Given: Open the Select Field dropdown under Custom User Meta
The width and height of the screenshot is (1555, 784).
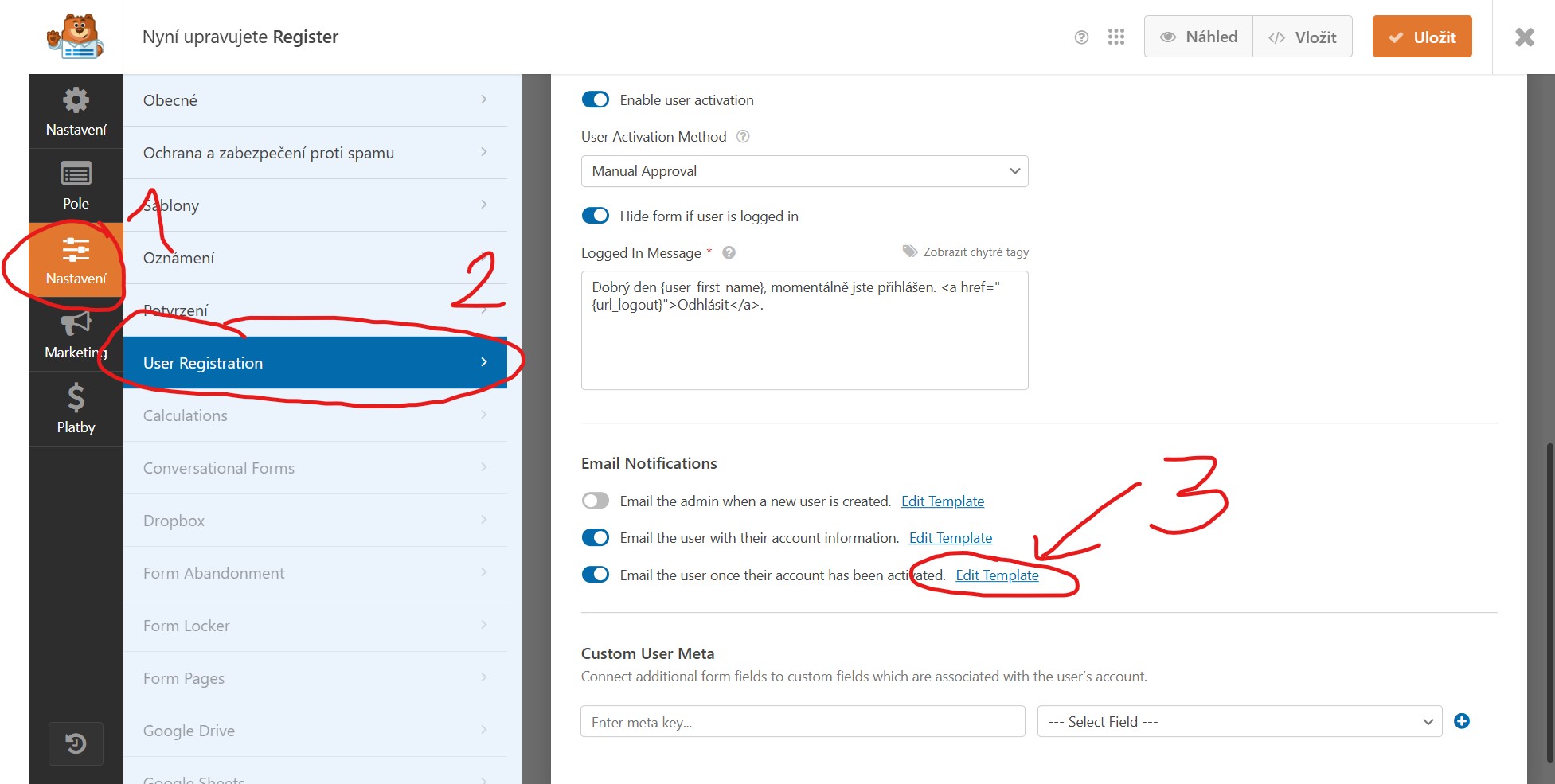Looking at the screenshot, I should coord(1239,721).
